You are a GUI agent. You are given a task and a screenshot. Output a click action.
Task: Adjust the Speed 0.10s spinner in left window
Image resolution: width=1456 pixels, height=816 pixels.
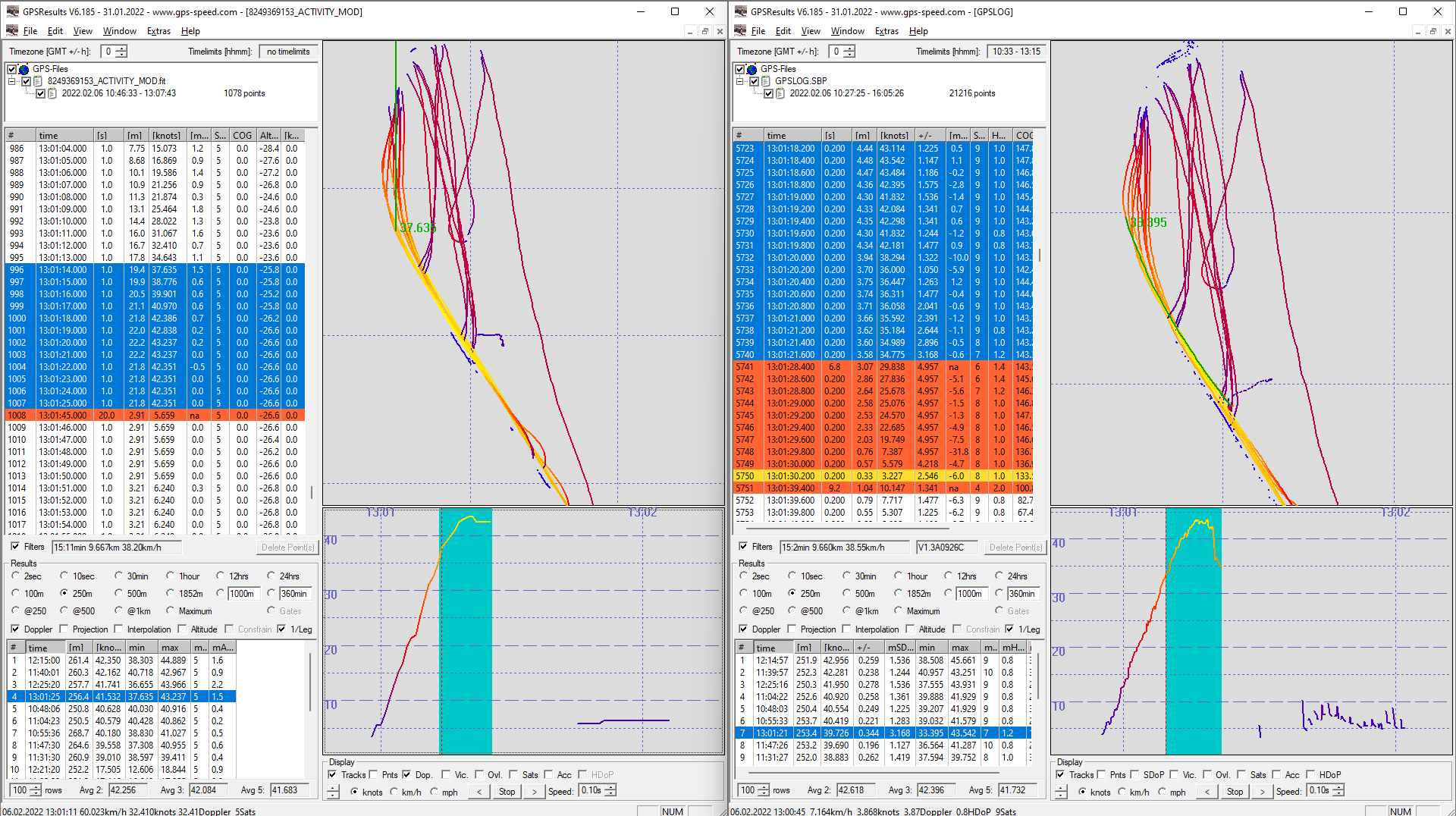610,790
